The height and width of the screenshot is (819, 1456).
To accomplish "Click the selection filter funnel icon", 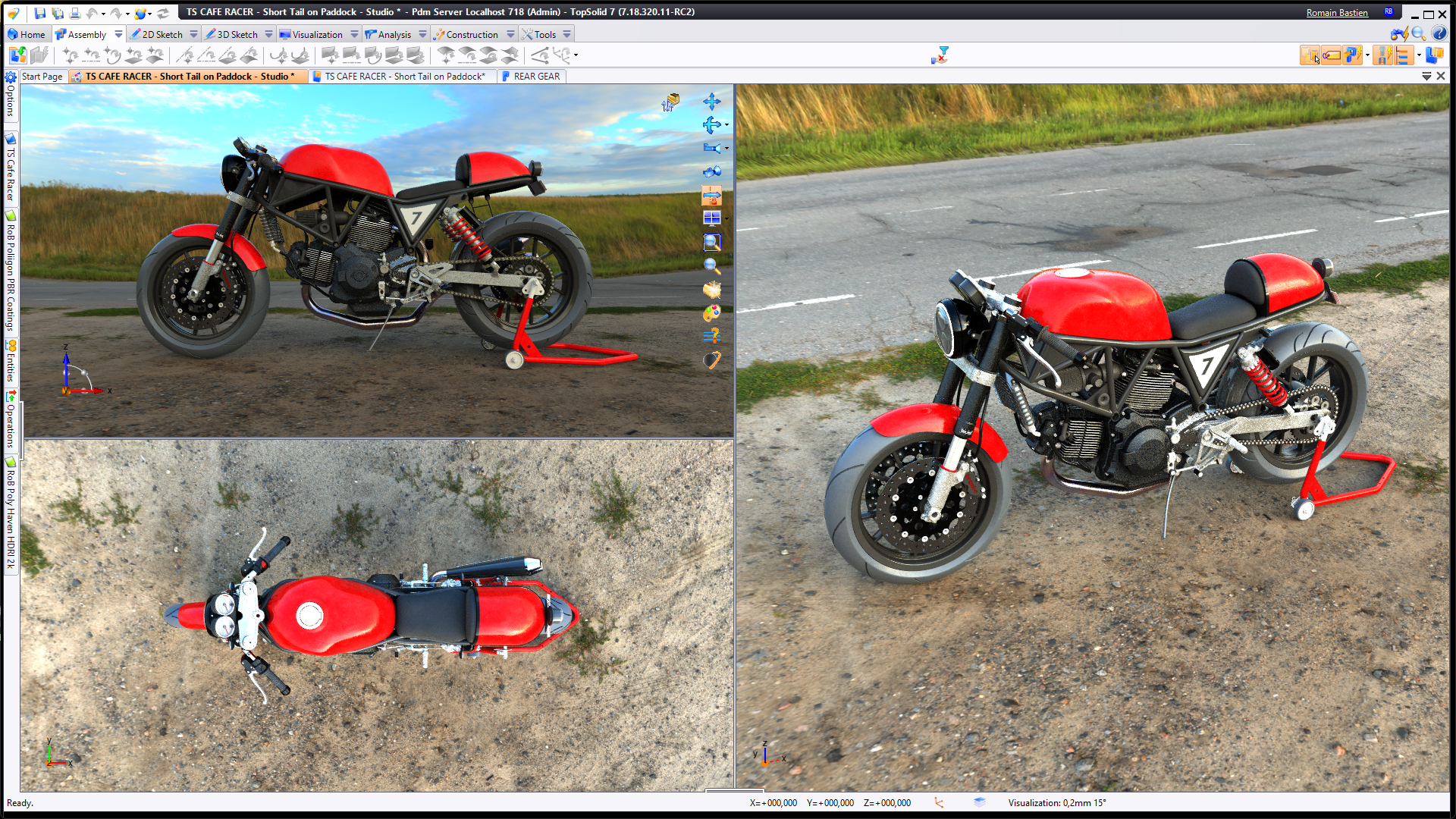I will point(940,55).
